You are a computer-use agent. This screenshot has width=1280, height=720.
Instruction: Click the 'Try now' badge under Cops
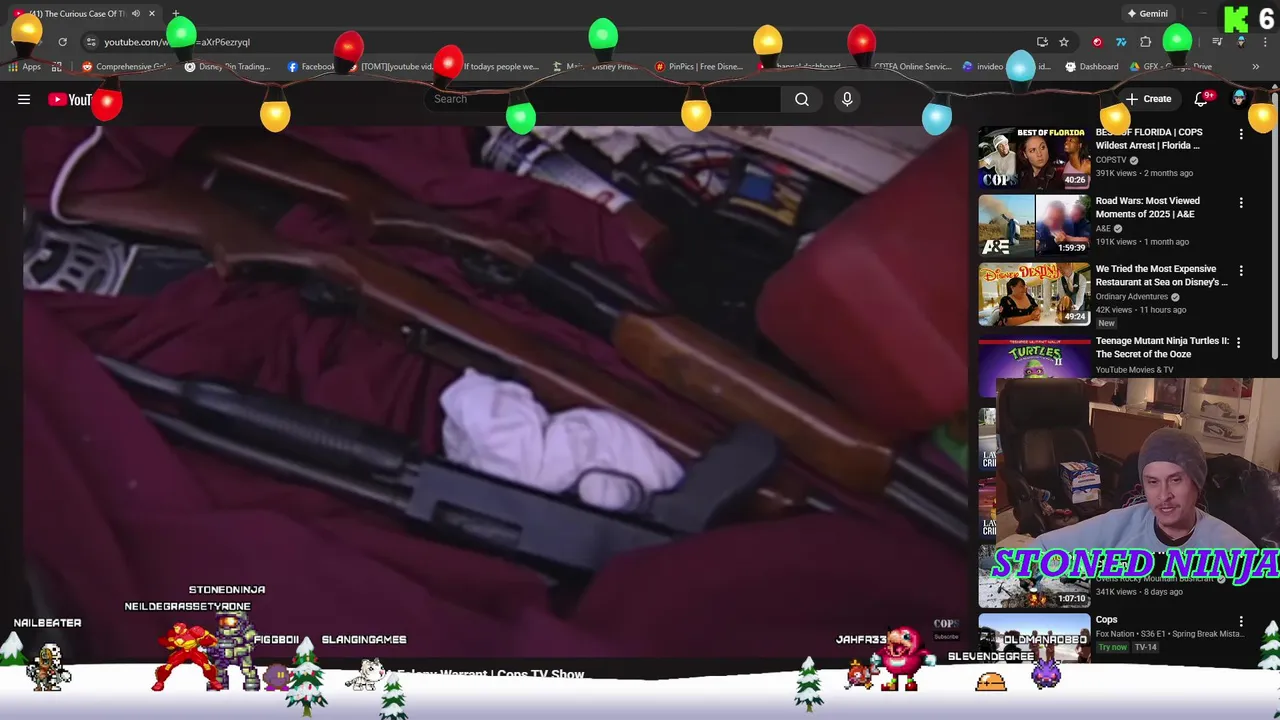point(1112,647)
